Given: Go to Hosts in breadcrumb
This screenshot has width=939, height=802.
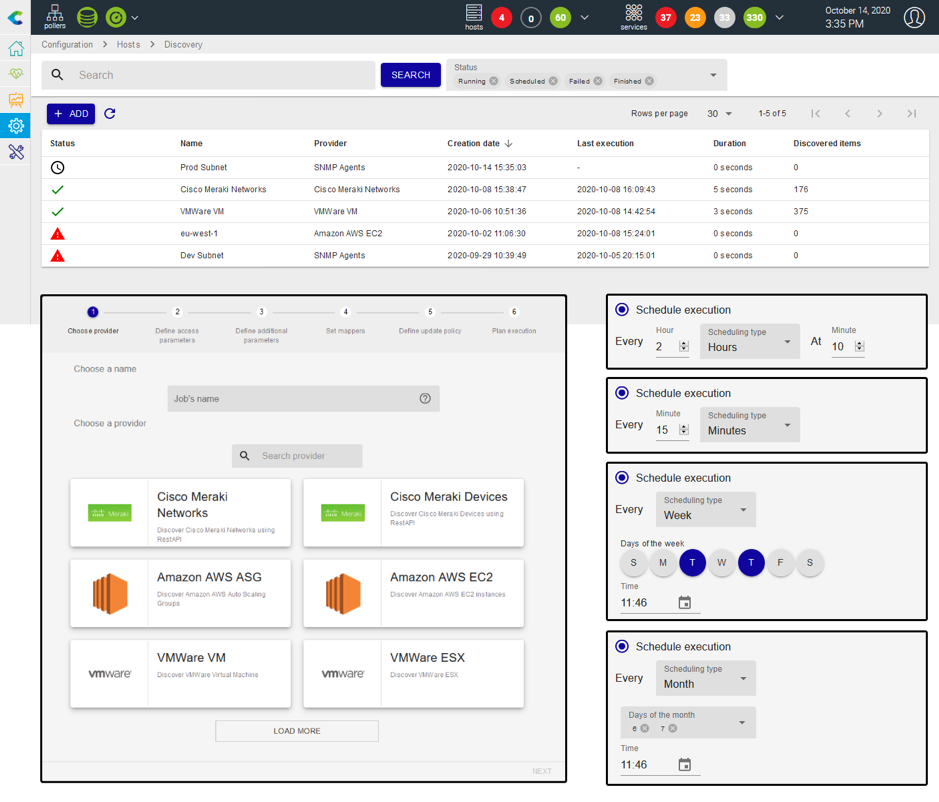Looking at the screenshot, I should [x=128, y=44].
